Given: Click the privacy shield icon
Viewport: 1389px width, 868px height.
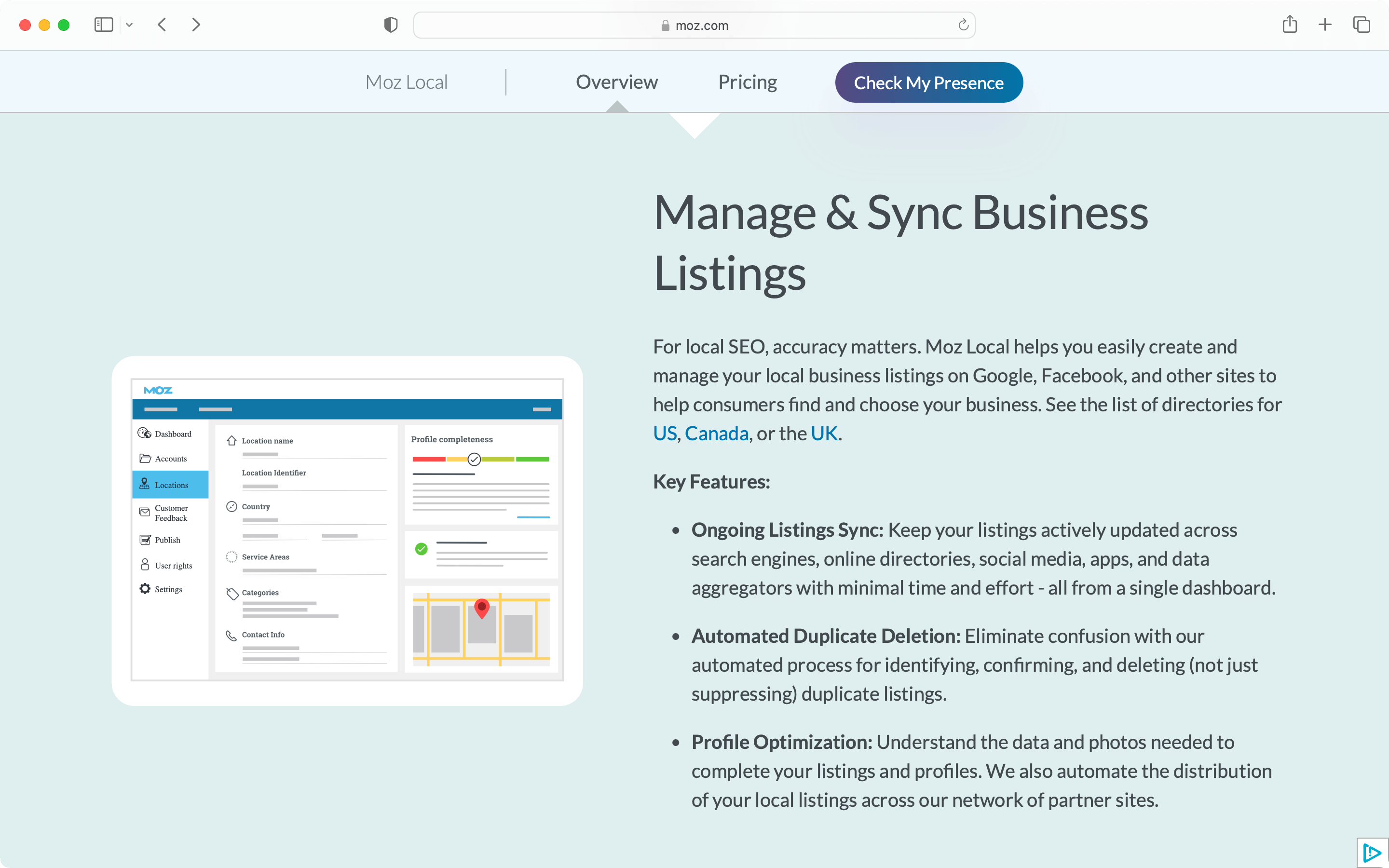Looking at the screenshot, I should (x=390, y=25).
